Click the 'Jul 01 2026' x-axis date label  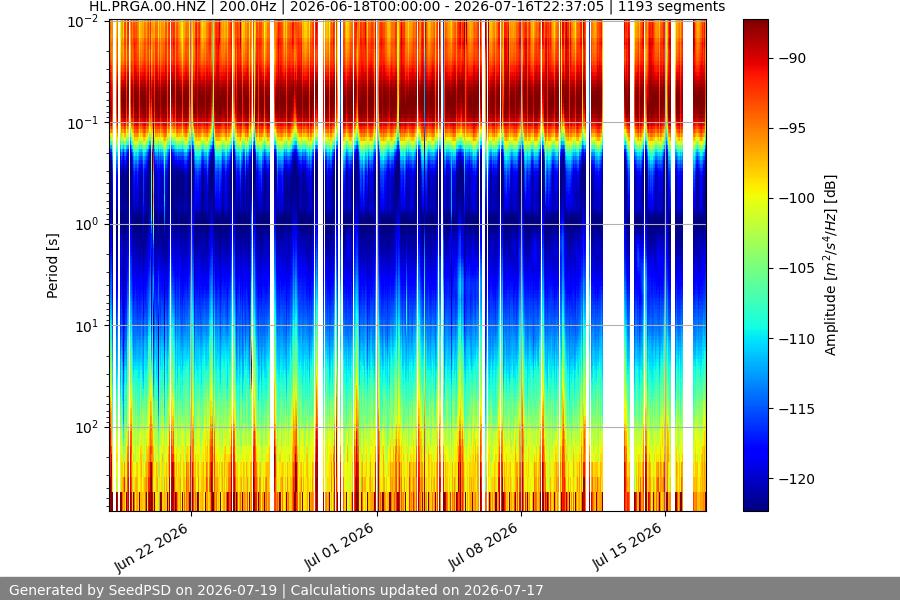339,547
